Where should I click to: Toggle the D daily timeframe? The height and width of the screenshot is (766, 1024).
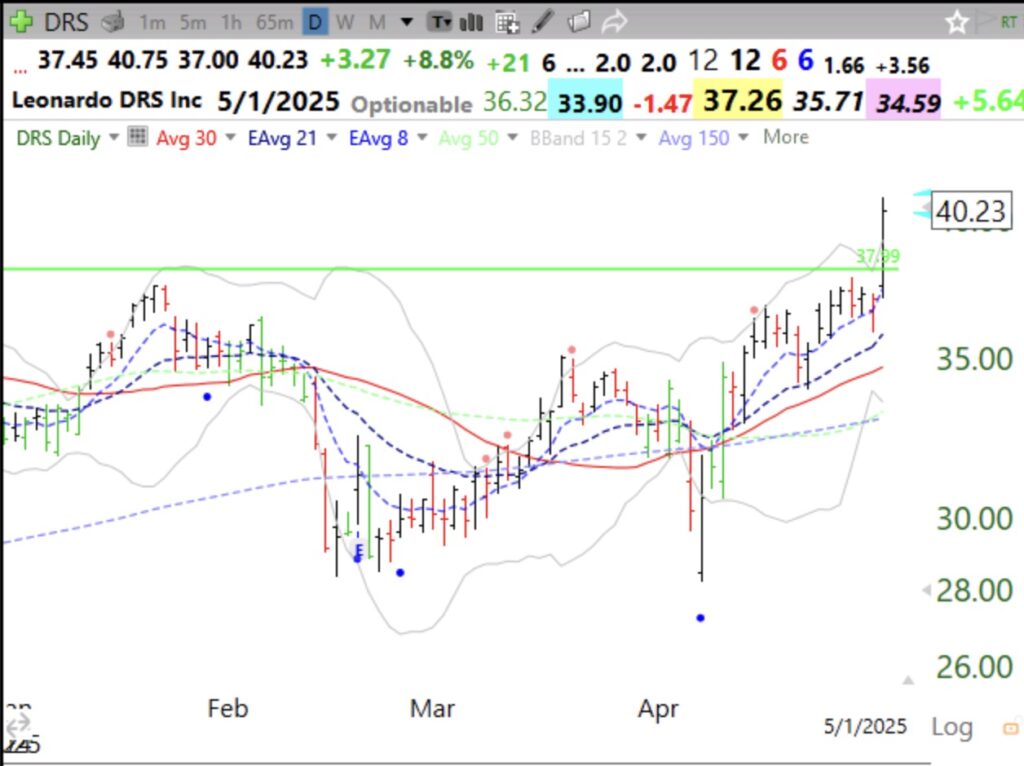315,20
